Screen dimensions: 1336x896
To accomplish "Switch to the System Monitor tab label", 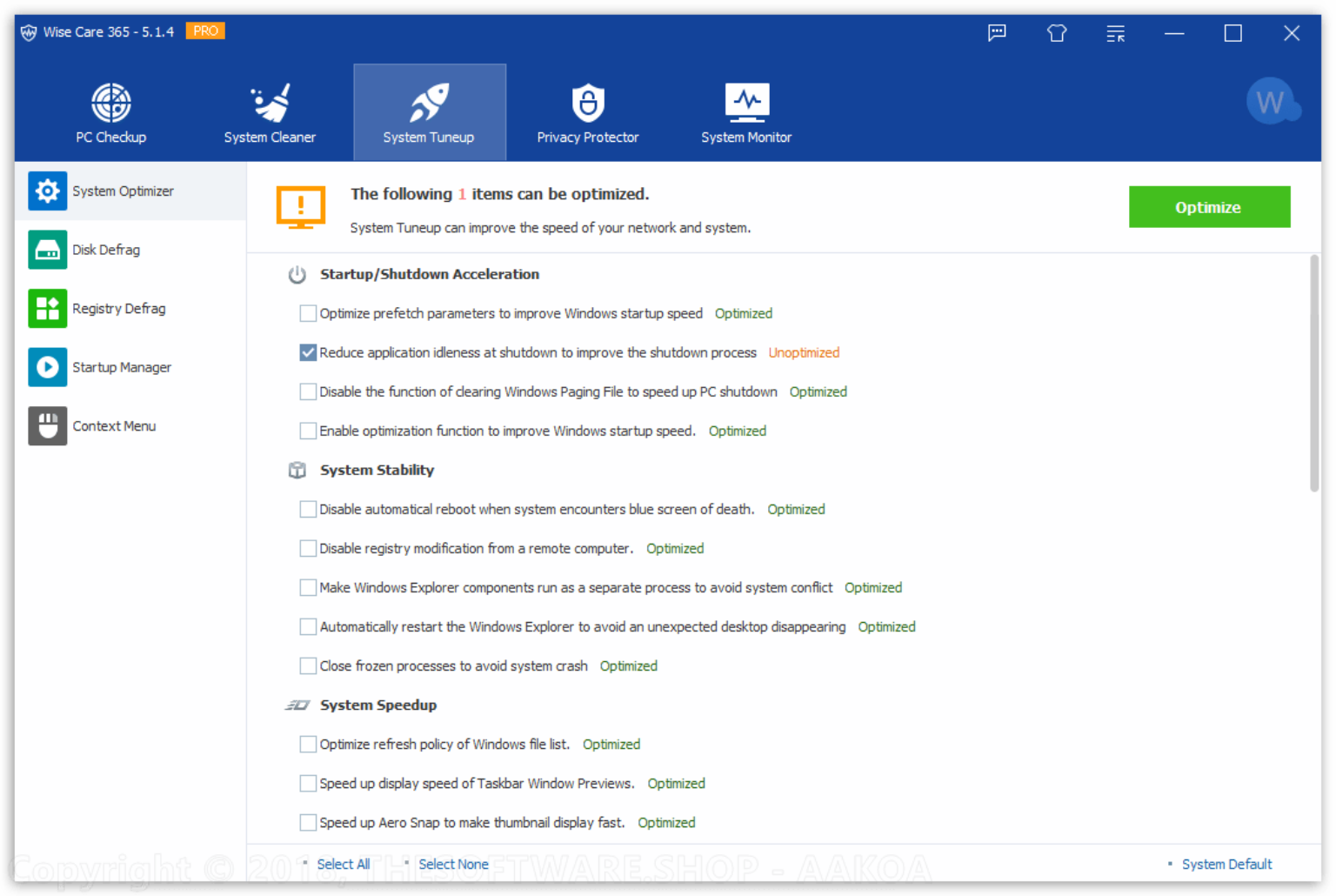I will click(747, 137).
